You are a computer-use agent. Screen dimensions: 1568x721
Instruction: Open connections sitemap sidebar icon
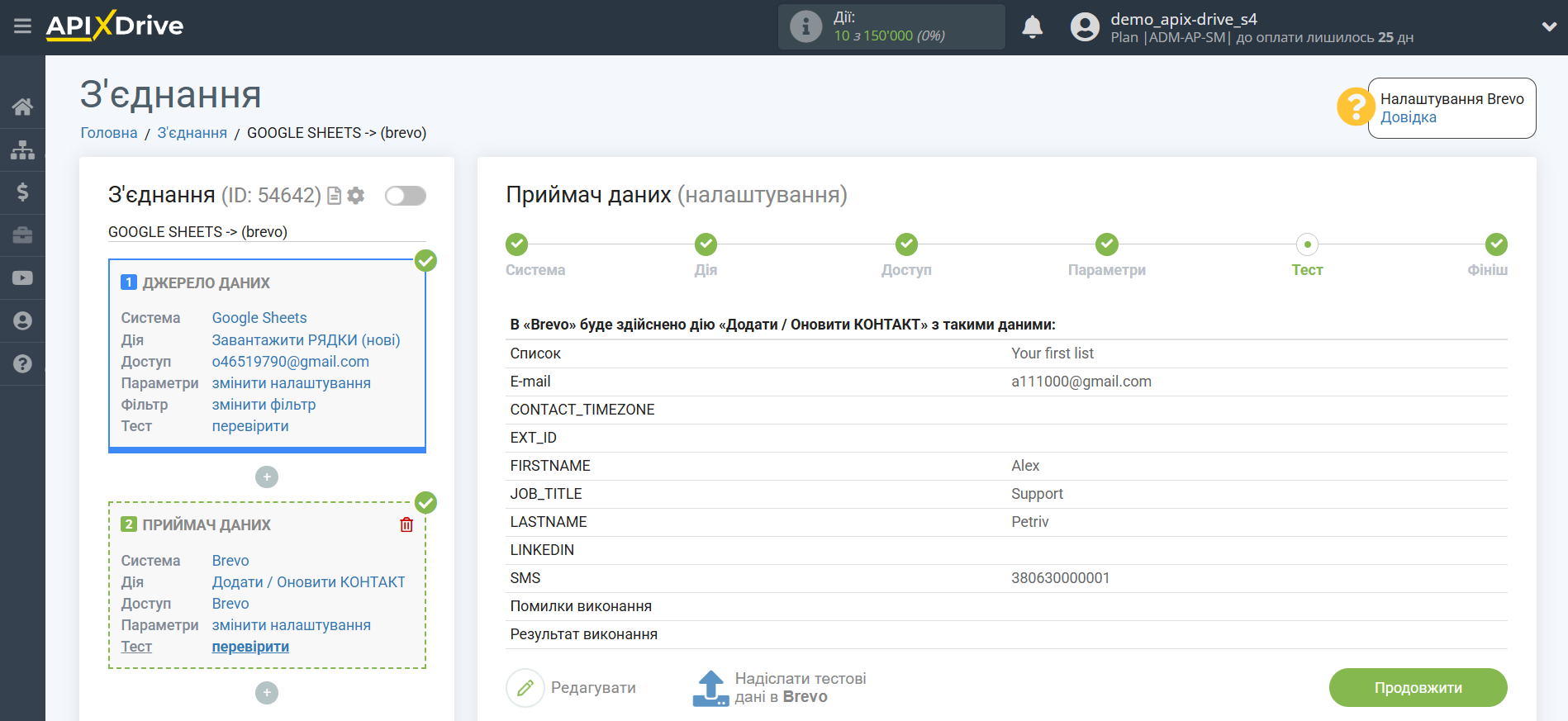coord(22,149)
